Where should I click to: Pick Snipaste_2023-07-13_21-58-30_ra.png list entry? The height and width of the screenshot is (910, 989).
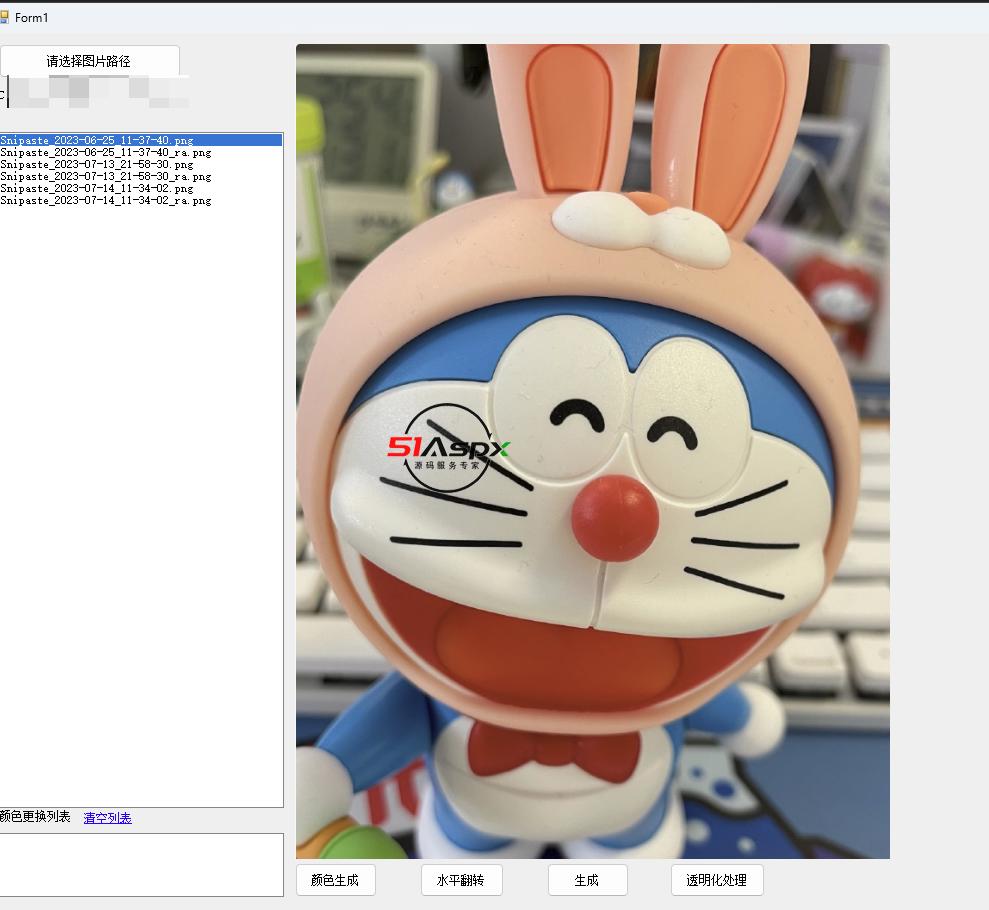(x=105, y=177)
